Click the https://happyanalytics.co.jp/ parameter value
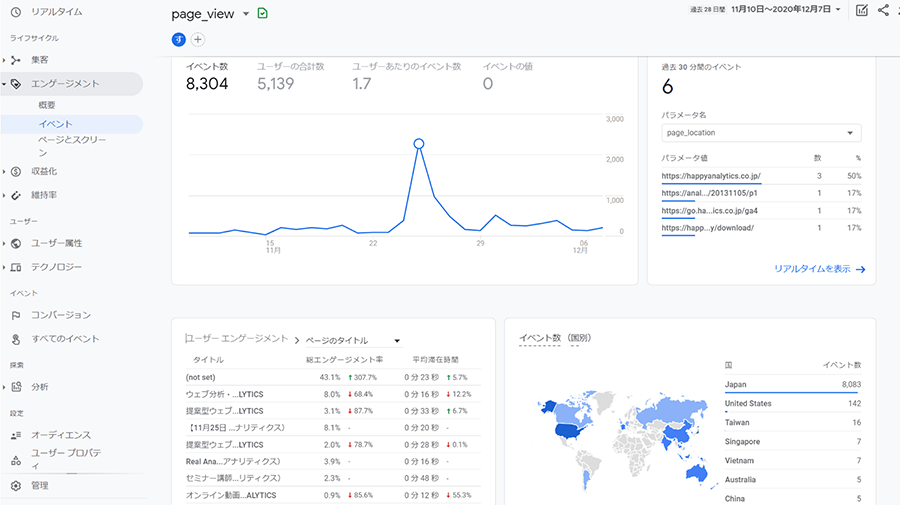 (711, 176)
